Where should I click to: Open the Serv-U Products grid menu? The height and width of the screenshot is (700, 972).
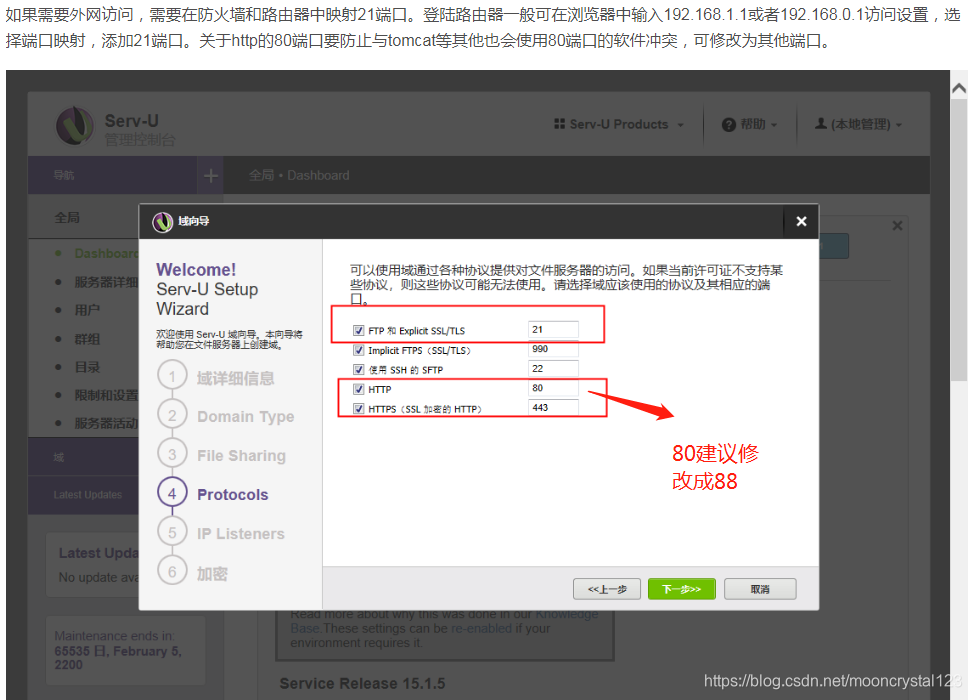coord(619,124)
